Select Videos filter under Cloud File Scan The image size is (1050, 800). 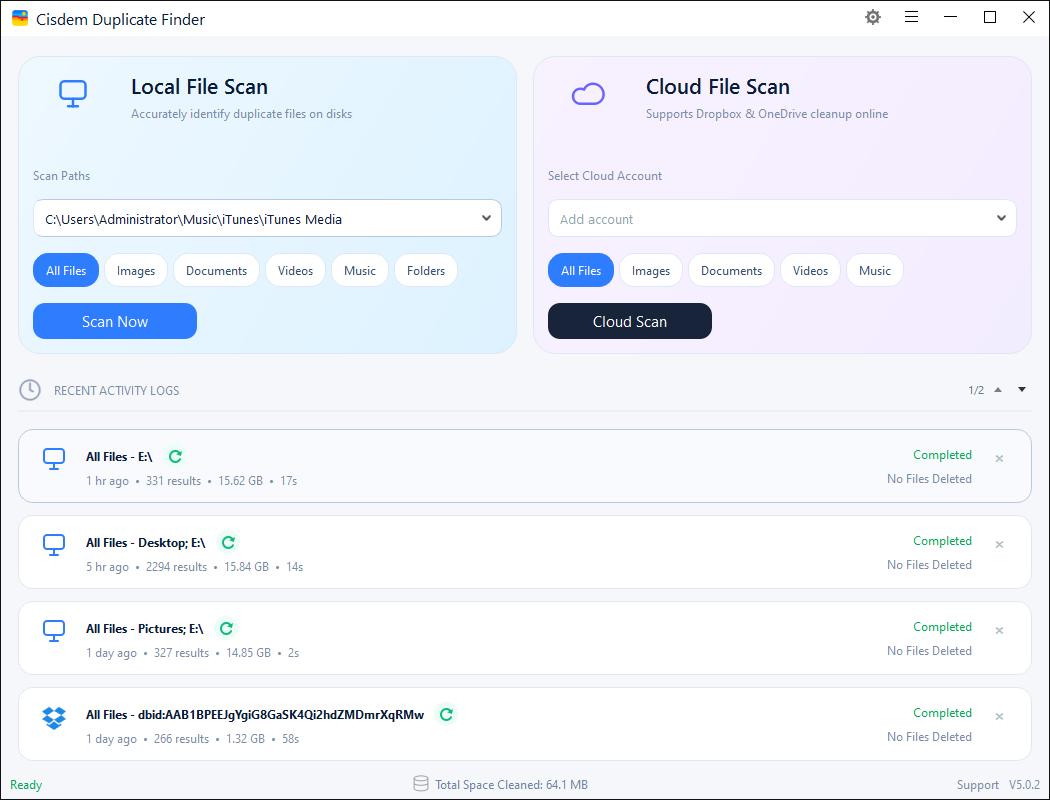click(810, 270)
